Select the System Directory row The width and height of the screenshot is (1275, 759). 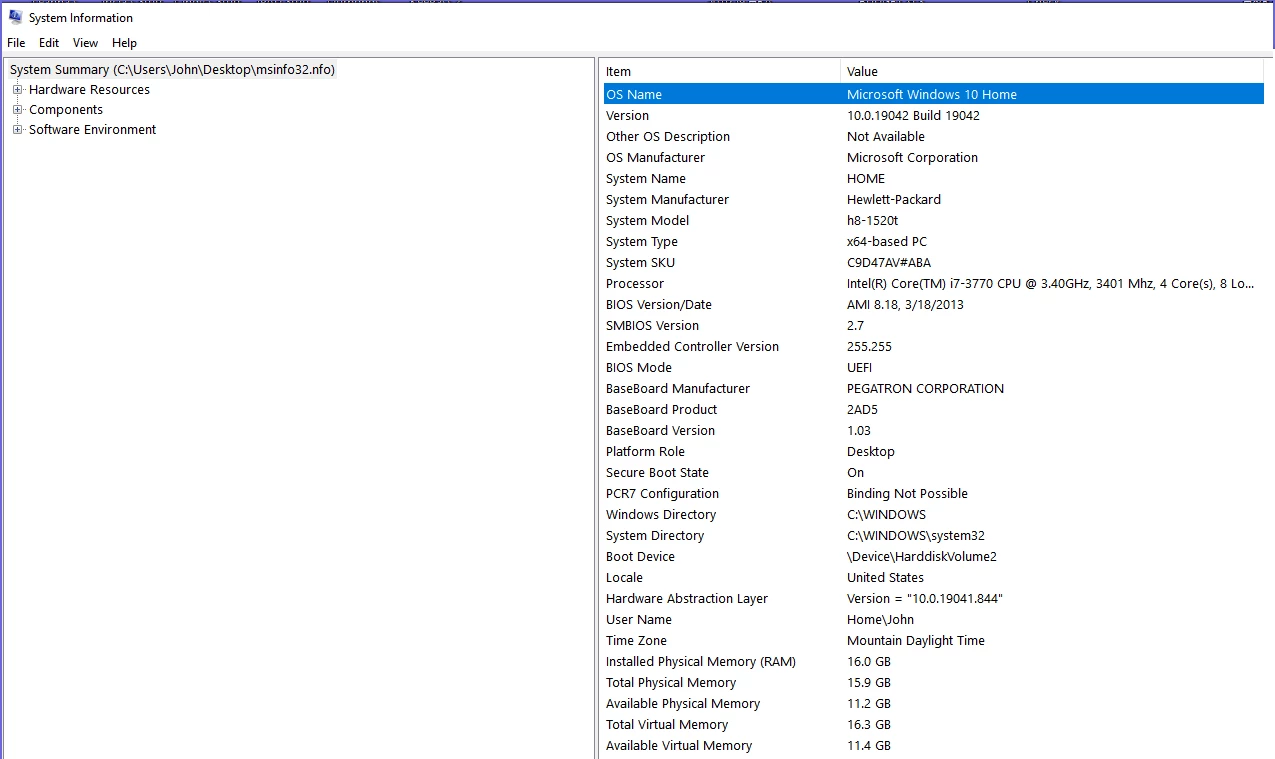(933, 535)
